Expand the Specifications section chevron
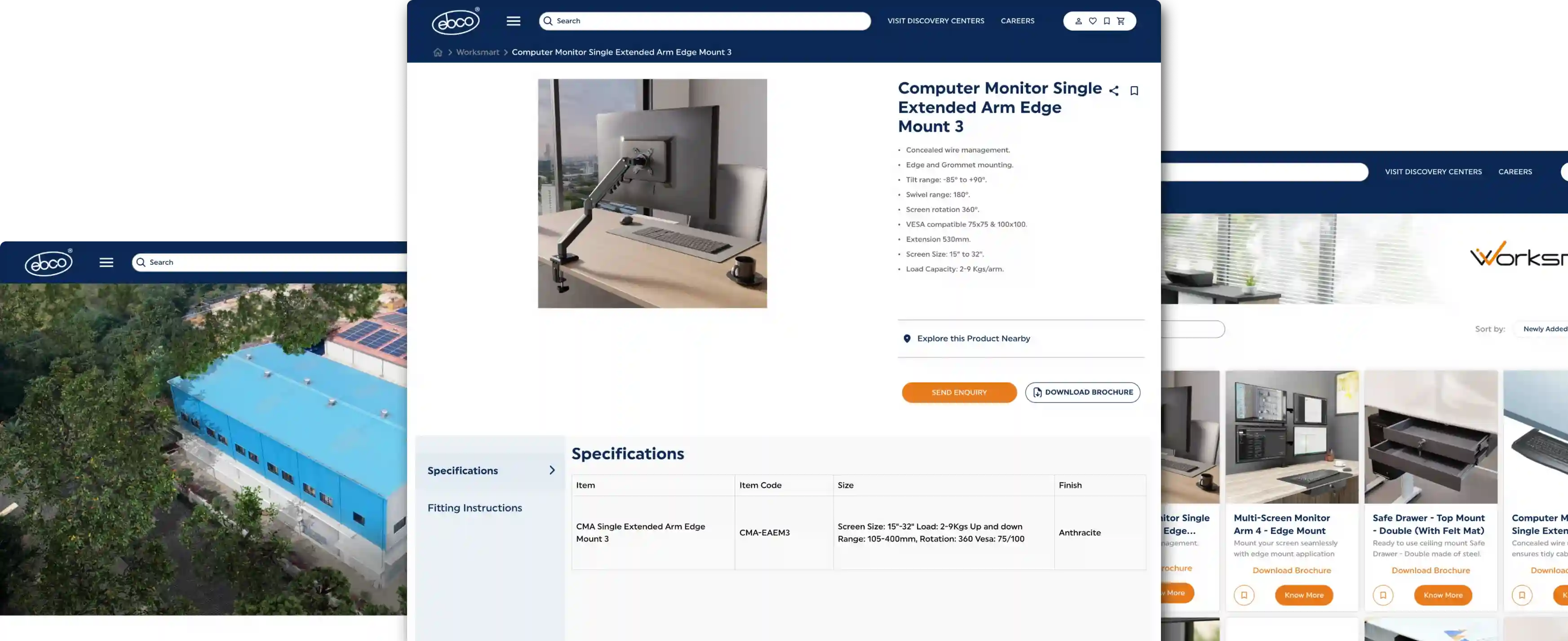 click(551, 470)
